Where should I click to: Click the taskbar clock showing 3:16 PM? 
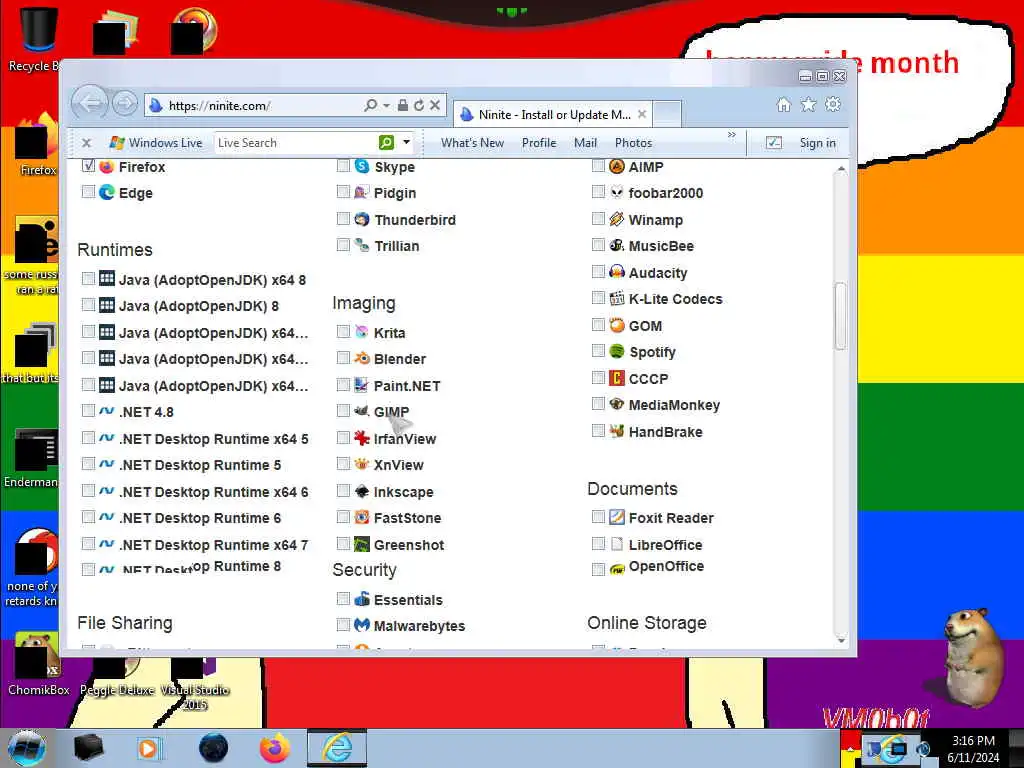coord(973,741)
